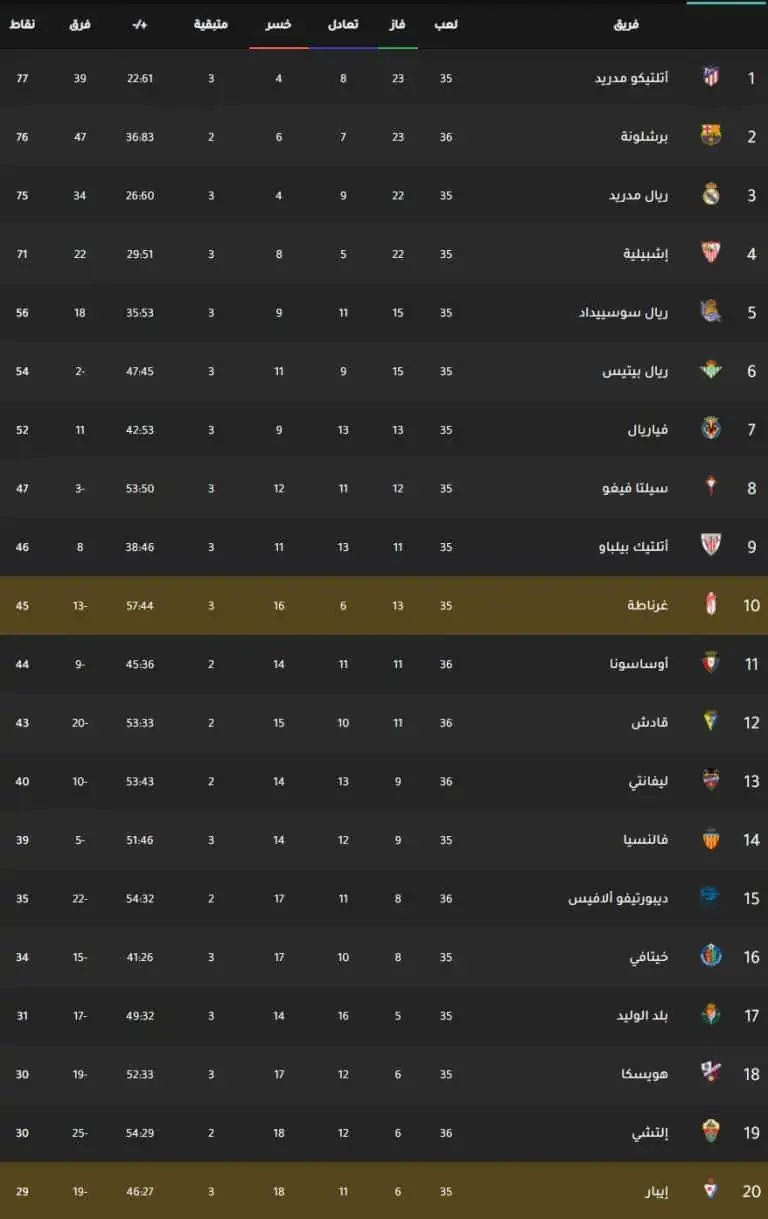Open the ريال سوسييداد team name link
768x1219 pixels.
[x=623, y=313]
